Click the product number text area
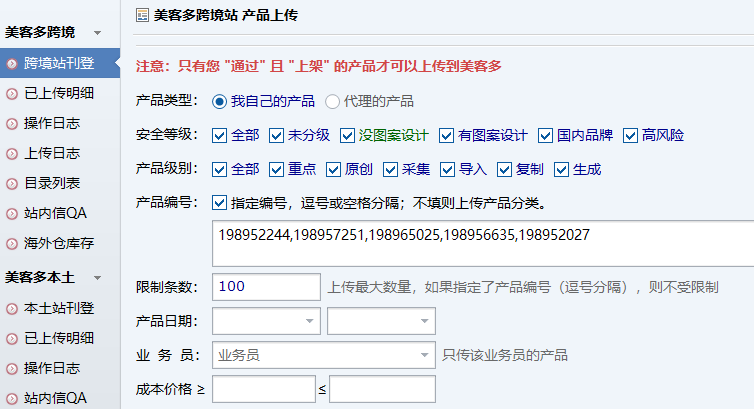The image size is (754, 409). (x=483, y=244)
